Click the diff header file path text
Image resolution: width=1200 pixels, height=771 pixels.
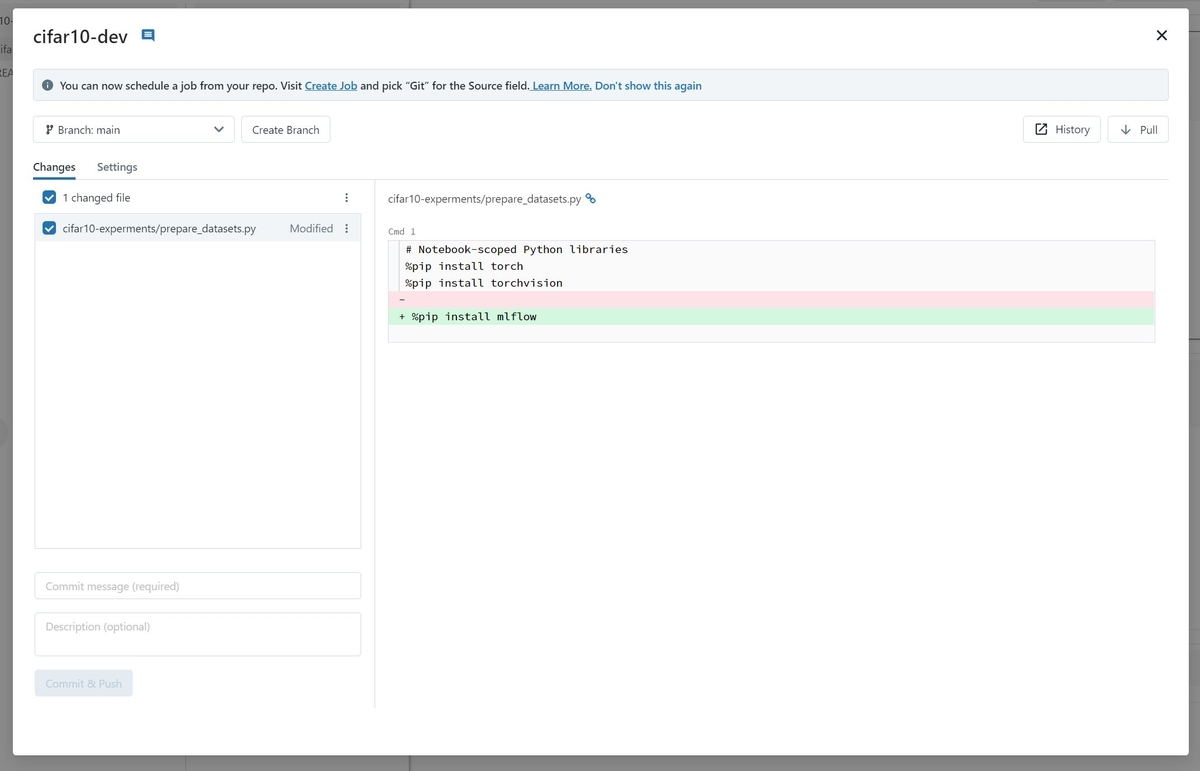tap(484, 199)
